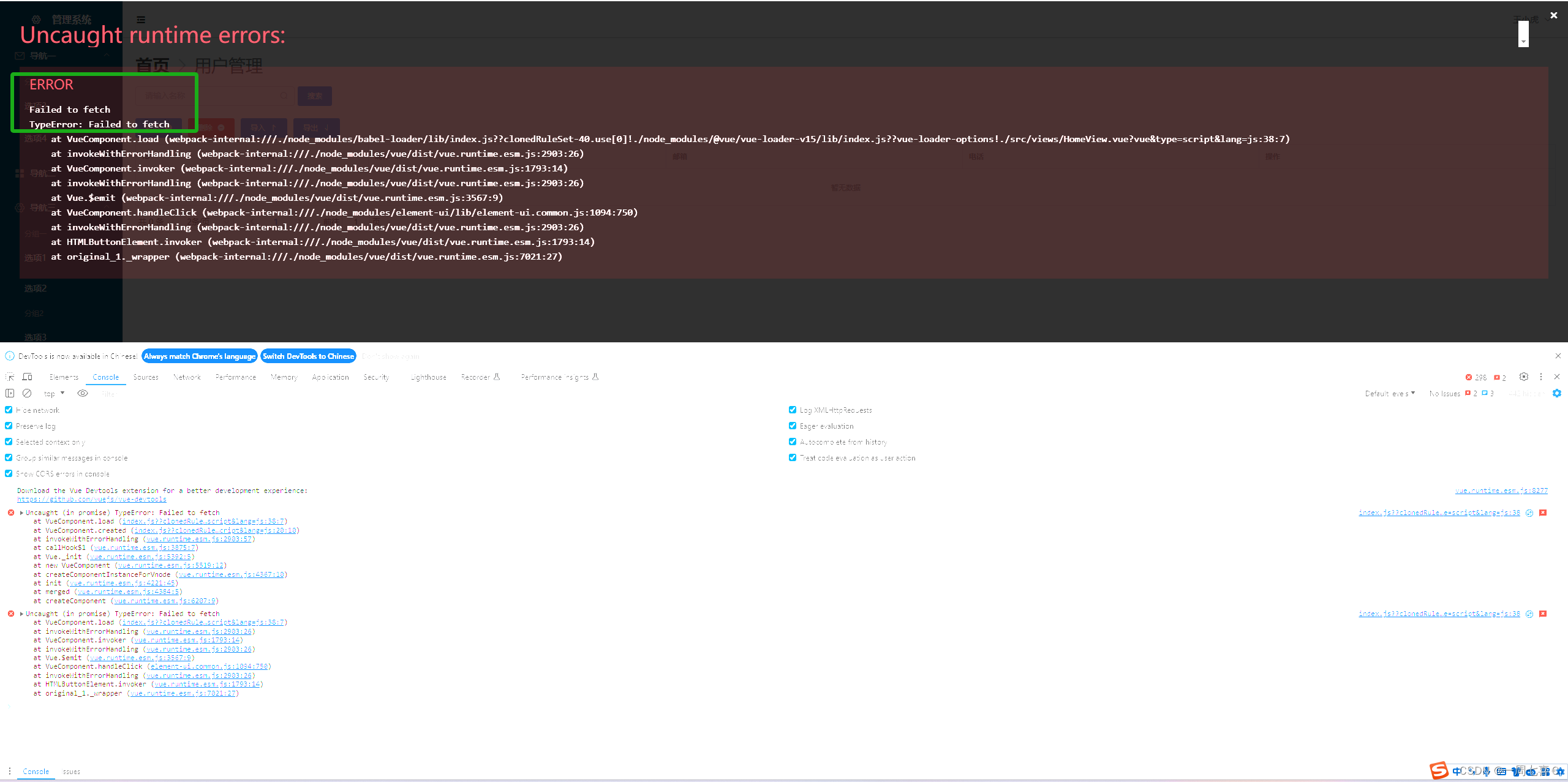The image size is (1568, 782).
Task: Uncheck Show CORS errors in console
Action: click(x=9, y=473)
